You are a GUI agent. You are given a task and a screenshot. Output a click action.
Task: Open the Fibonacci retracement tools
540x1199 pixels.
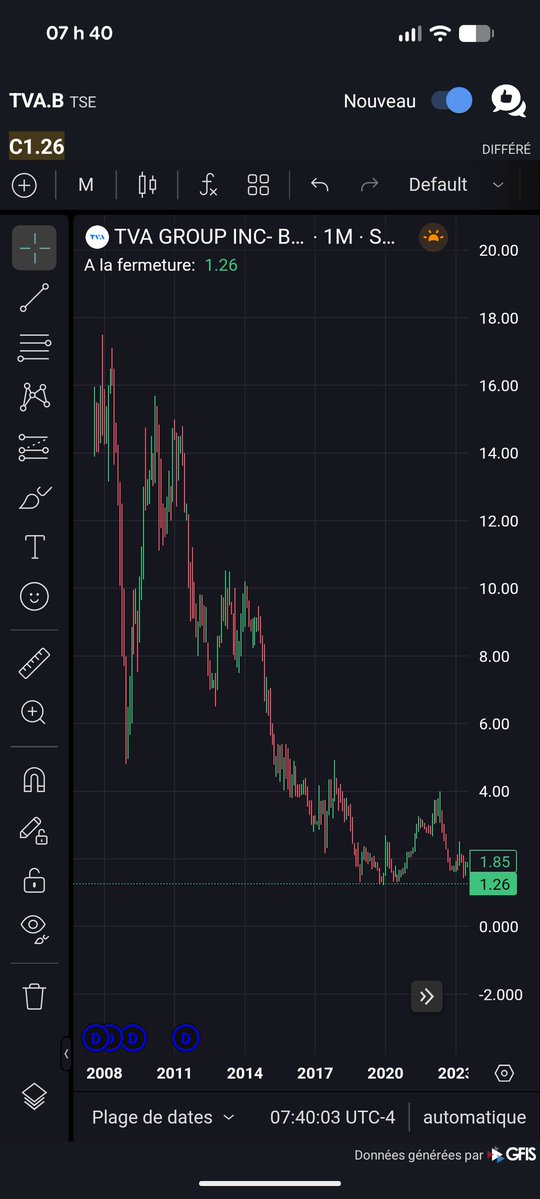(x=34, y=347)
